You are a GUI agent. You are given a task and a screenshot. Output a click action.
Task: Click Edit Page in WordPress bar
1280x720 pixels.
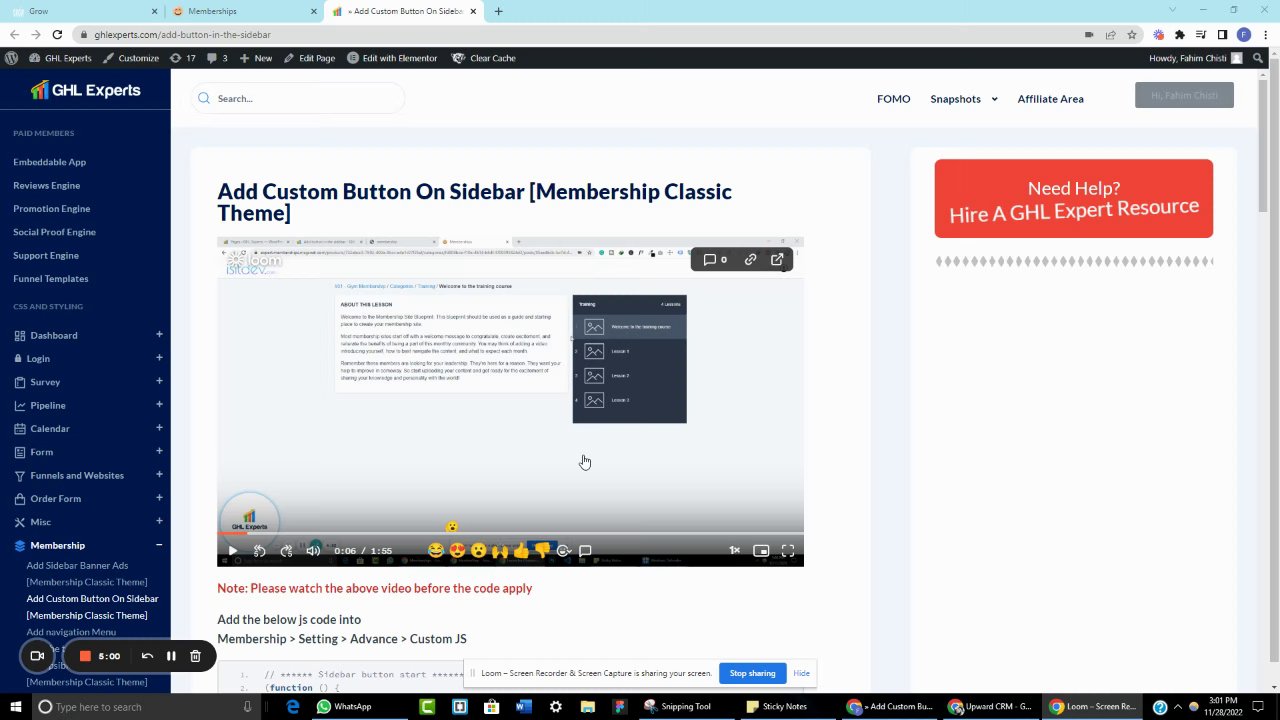[309, 58]
